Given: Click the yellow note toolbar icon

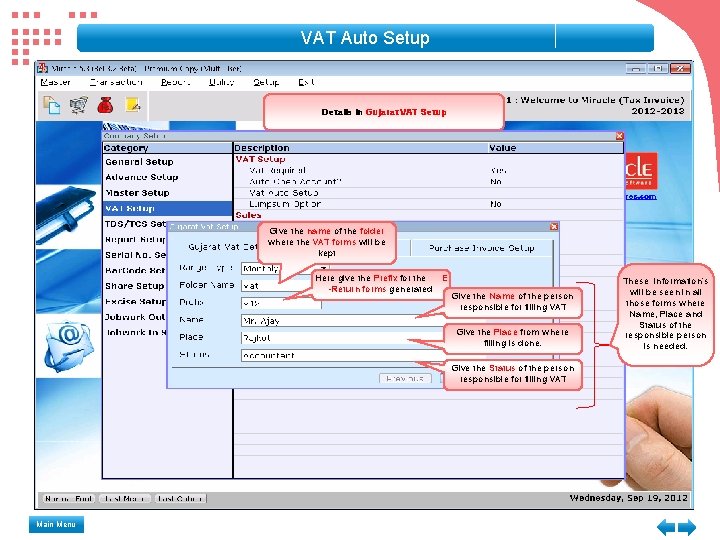Looking at the screenshot, I should (x=133, y=105).
